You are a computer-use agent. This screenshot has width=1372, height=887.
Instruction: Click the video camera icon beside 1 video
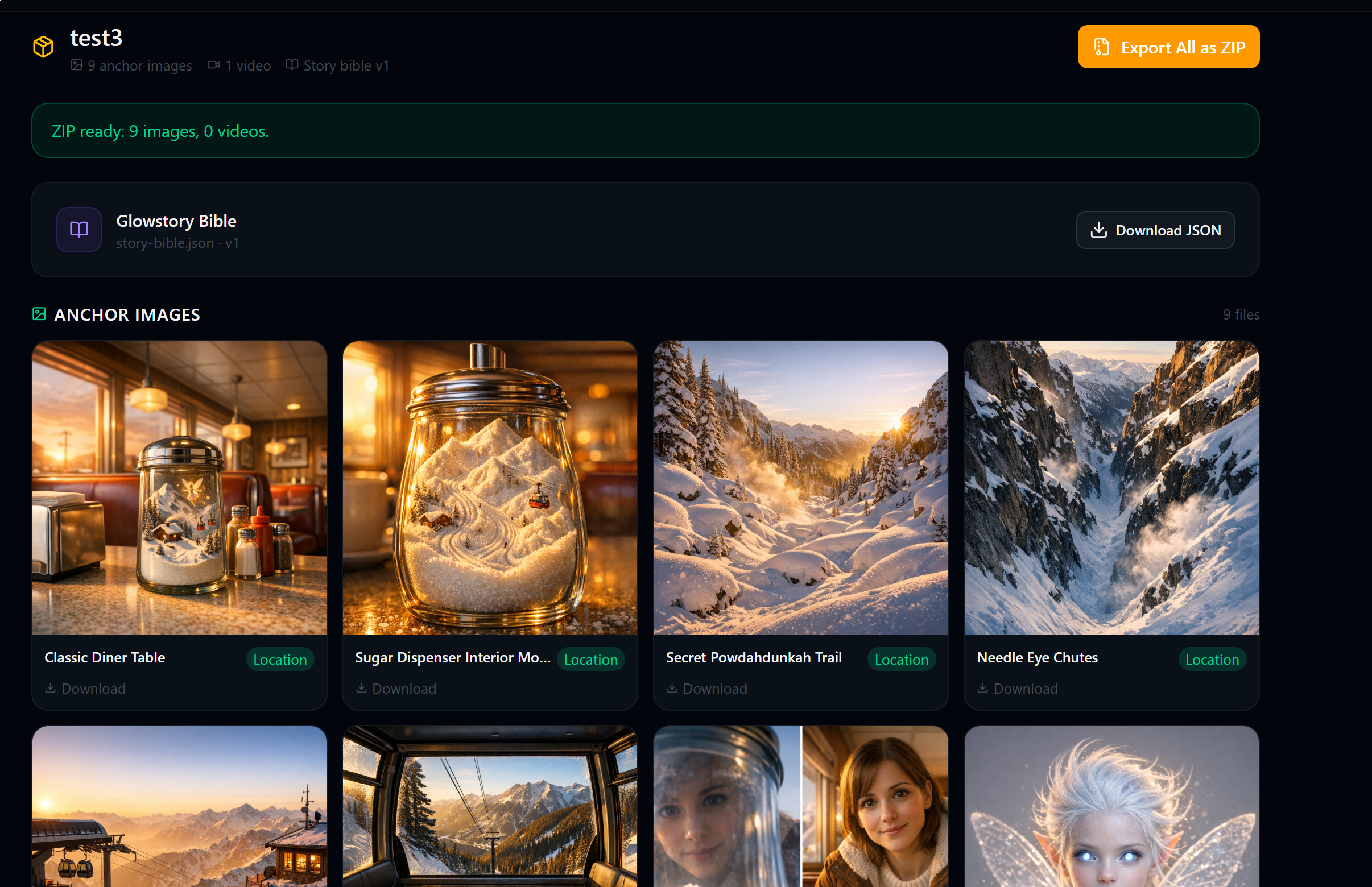click(214, 65)
